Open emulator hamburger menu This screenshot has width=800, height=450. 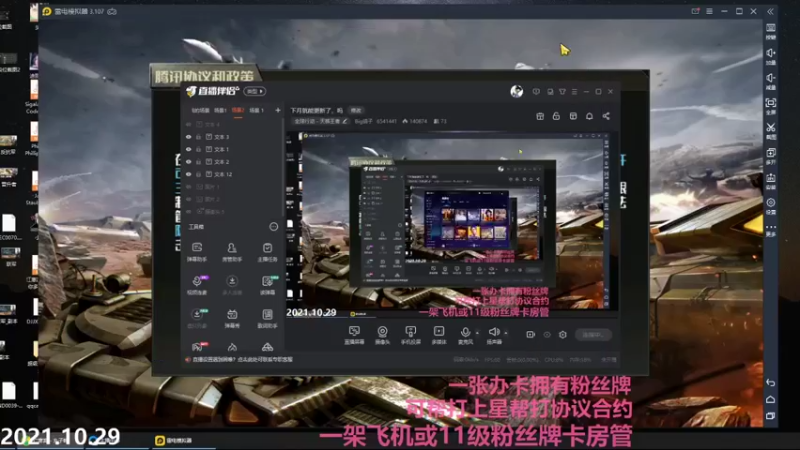click(709, 11)
